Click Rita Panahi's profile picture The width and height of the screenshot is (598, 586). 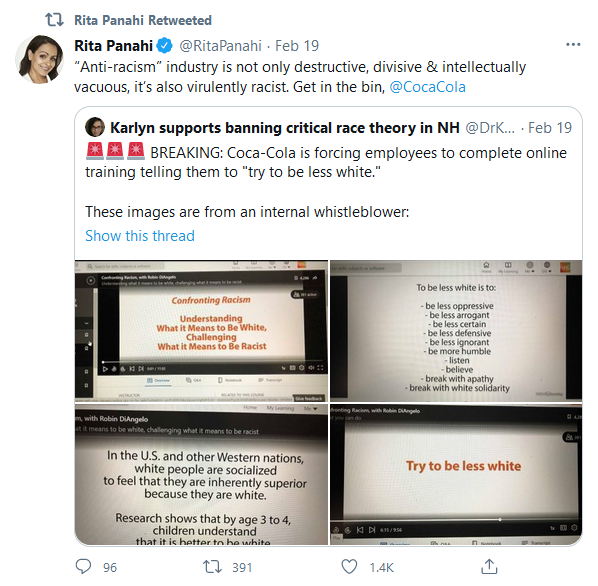pyautogui.click(x=39, y=59)
